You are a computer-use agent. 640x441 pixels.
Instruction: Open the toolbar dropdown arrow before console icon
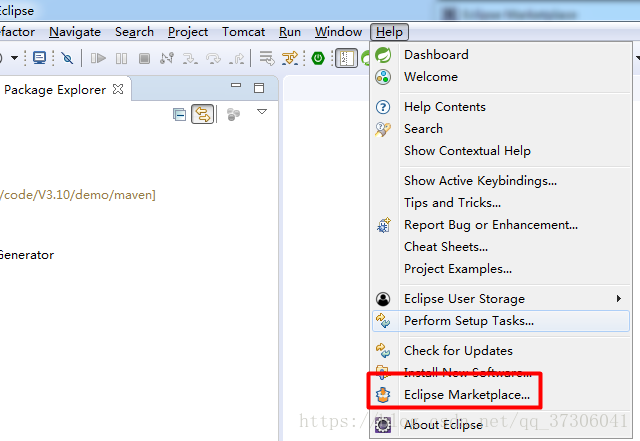click(x=14, y=58)
